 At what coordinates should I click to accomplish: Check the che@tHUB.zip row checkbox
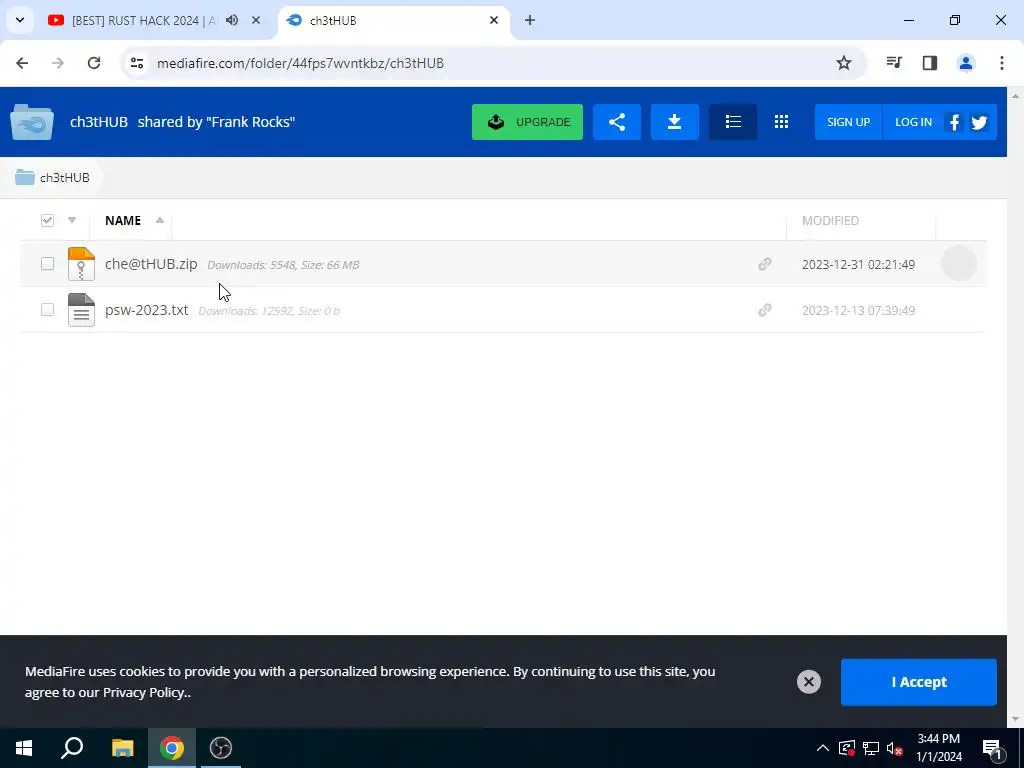tap(47, 263)
